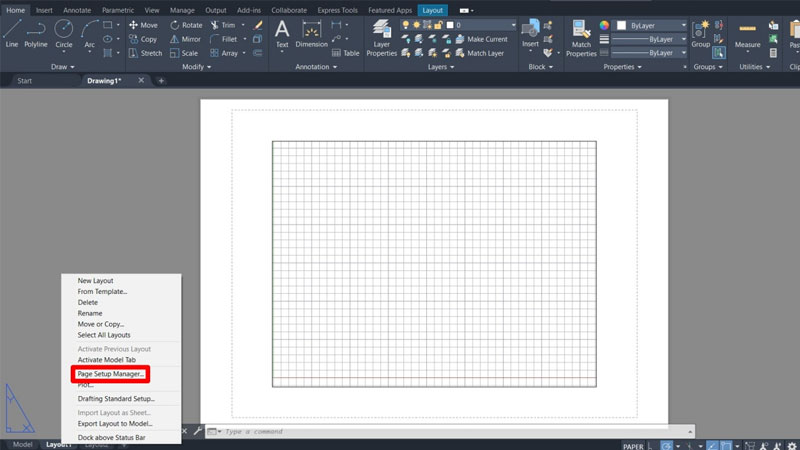Toggle PAPER space button in status bar
This screenshot has height=450, width=800.
point(633,446)
